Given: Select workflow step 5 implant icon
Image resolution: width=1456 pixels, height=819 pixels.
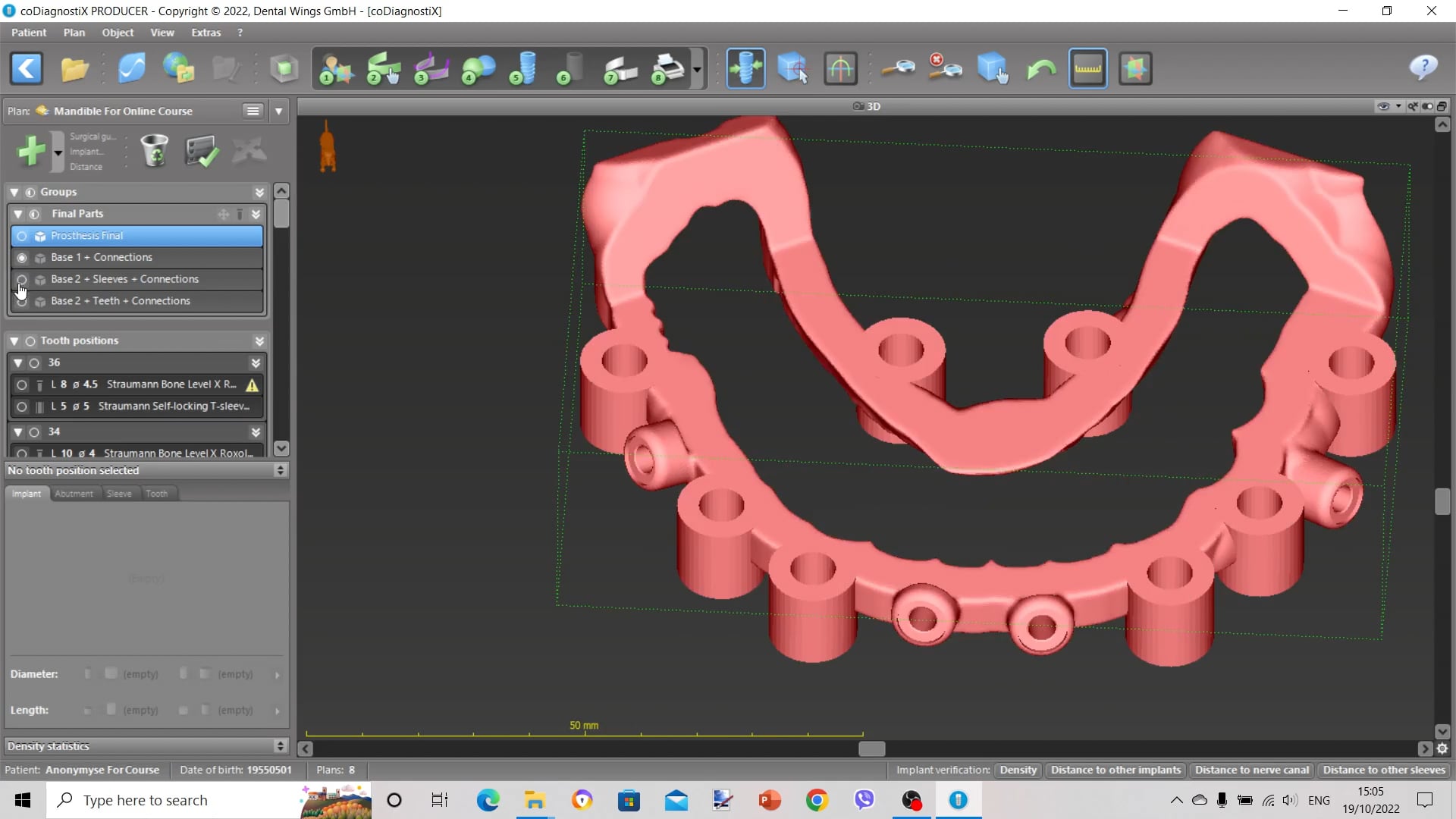Looking at the screenshot, I should click(x=523, y=67).
